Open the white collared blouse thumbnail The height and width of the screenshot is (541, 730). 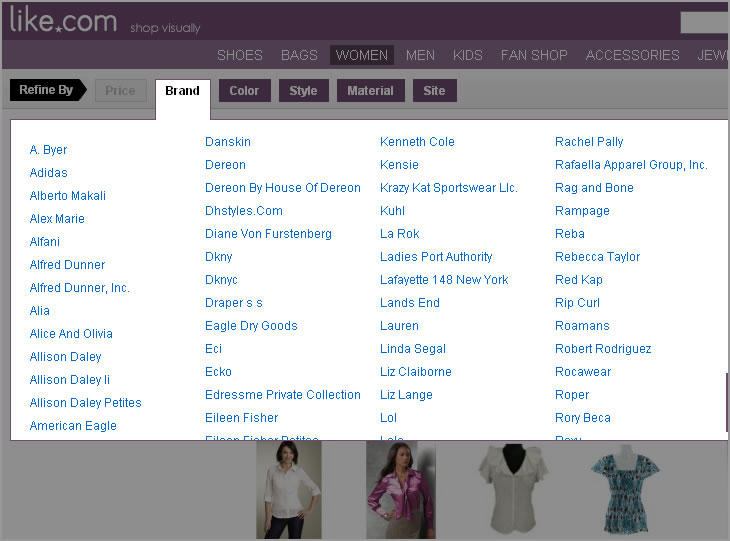[x=289, y=490]
